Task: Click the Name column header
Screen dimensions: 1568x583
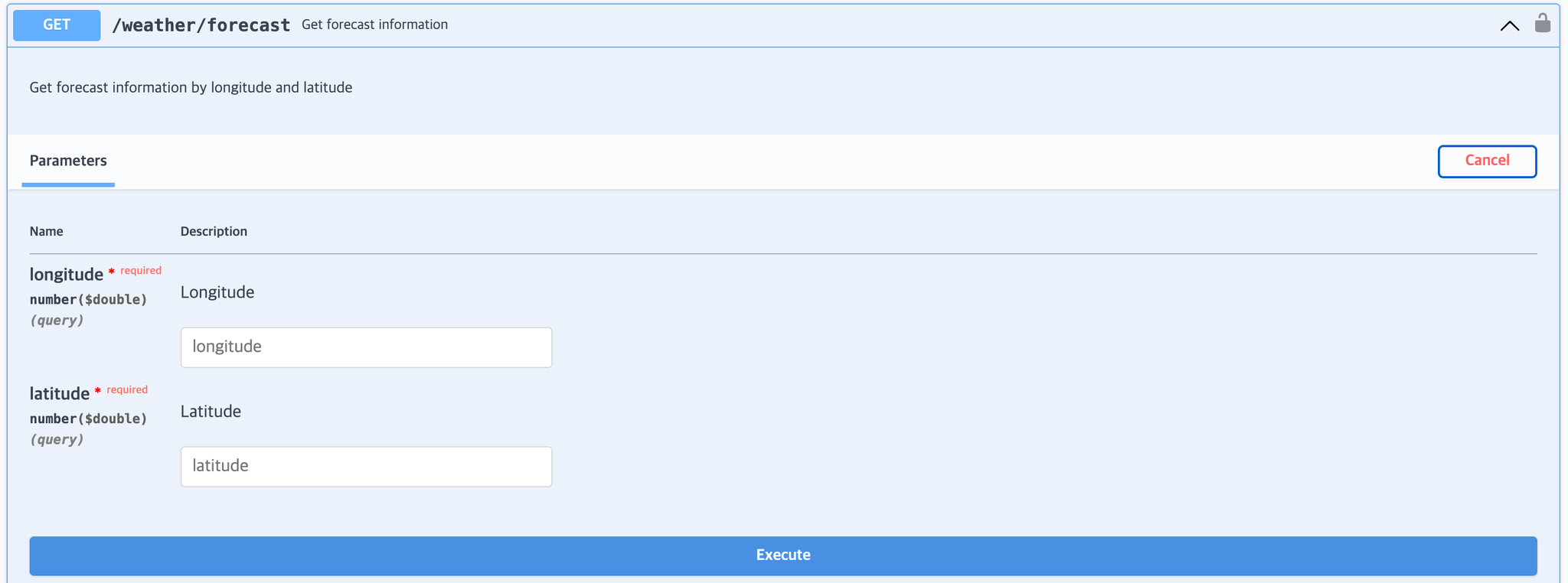Action: click(47, 231)
